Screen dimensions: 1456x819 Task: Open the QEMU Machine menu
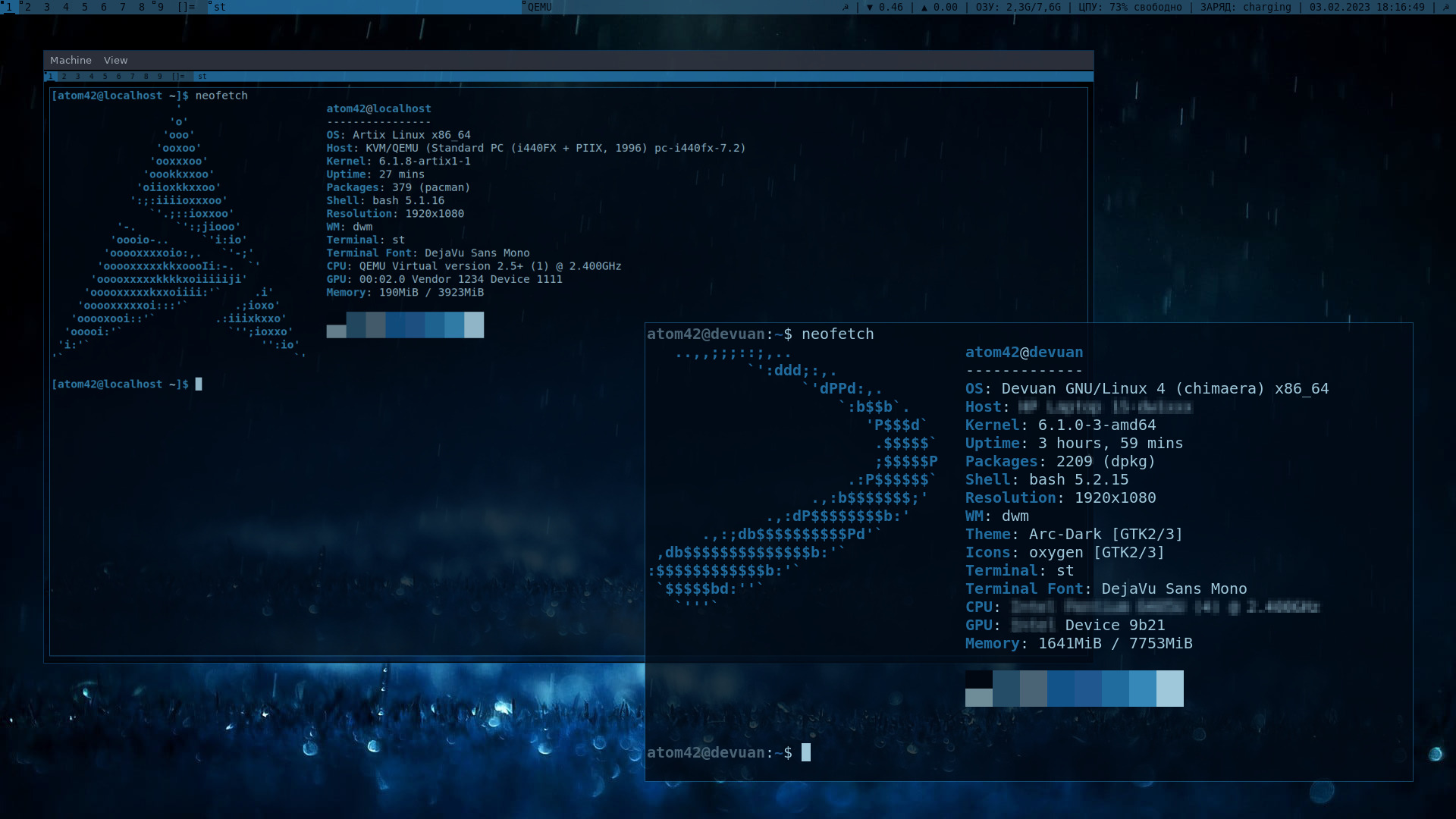71,60
